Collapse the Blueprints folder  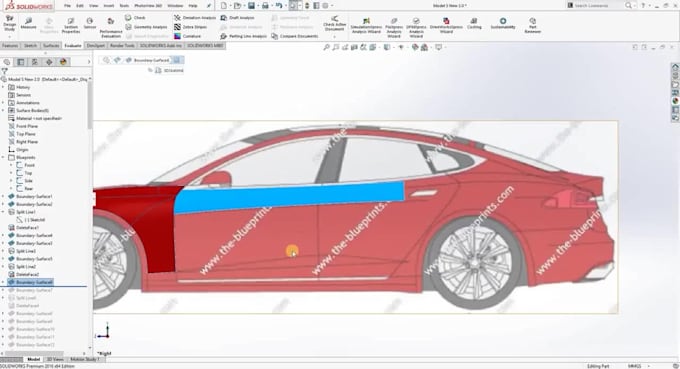click(x=3, y=157)
